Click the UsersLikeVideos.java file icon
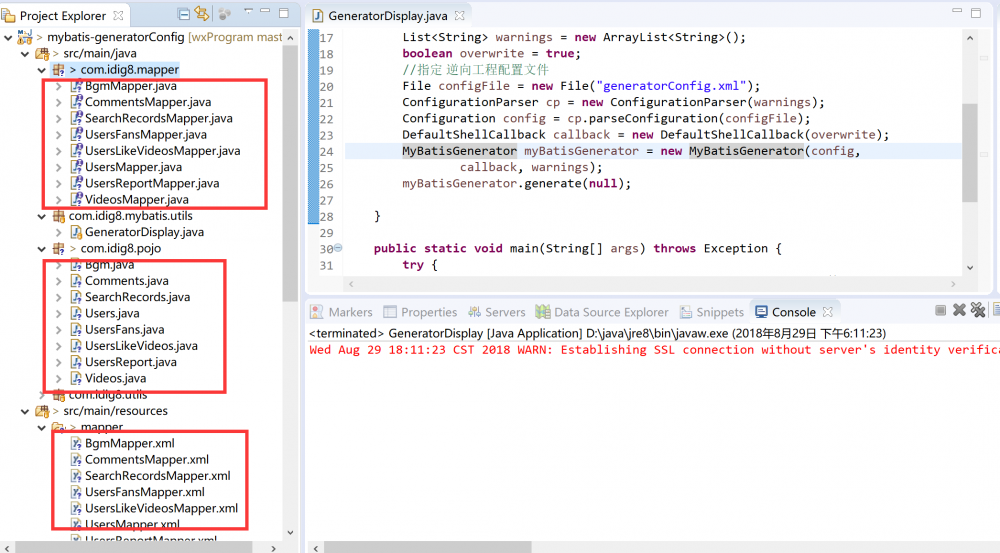 point(76,346)
